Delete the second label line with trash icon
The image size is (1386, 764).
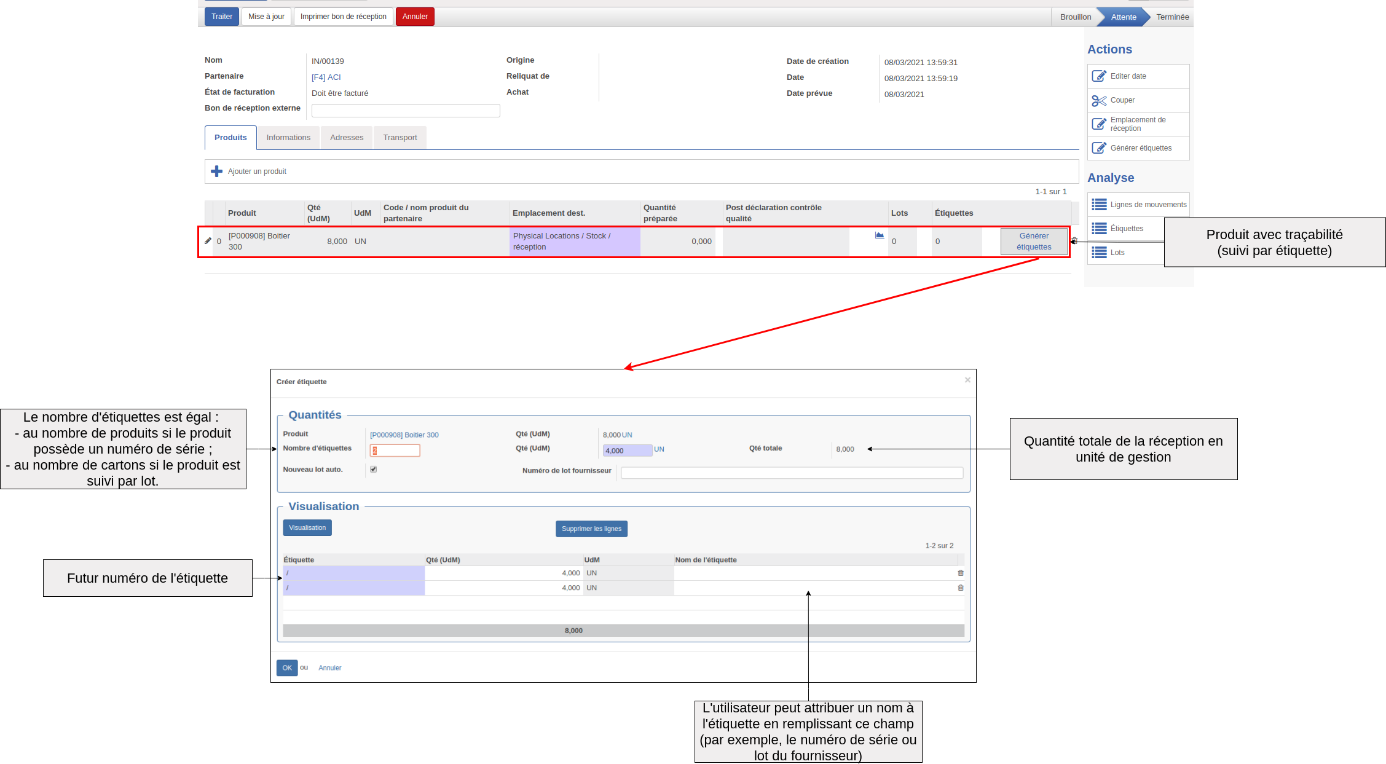pyautogui.click(x=961, y=588)
